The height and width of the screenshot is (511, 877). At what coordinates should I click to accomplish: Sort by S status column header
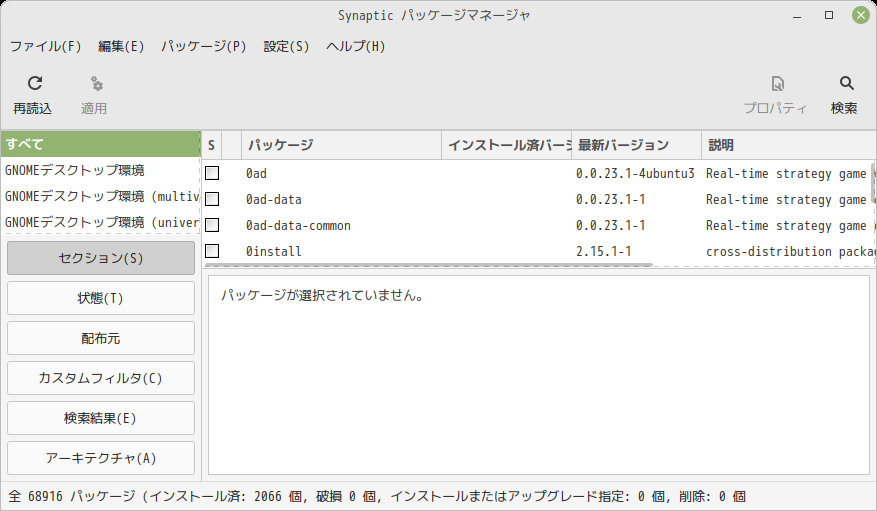(211, 145)
